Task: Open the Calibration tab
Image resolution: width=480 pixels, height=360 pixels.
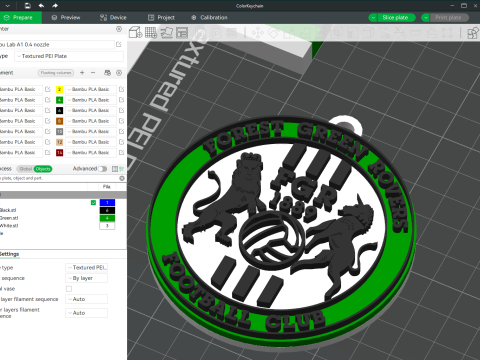Action: coord(209,18)
